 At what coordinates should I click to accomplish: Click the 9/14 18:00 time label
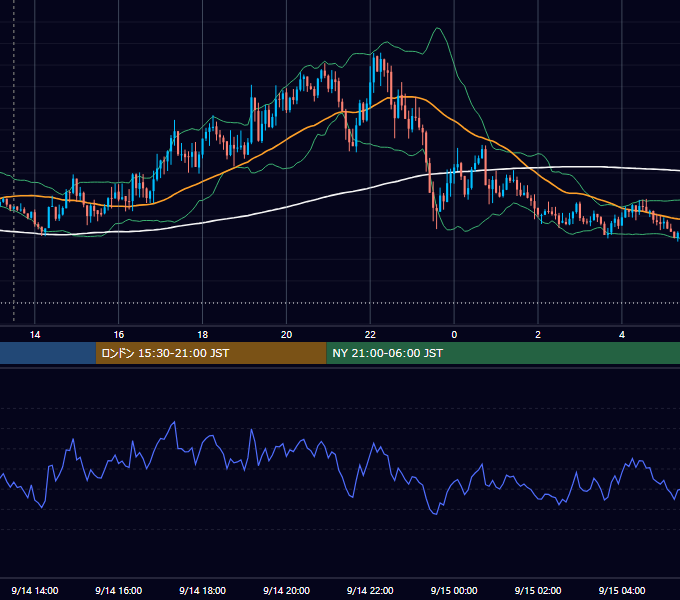[x=203, y=590]
